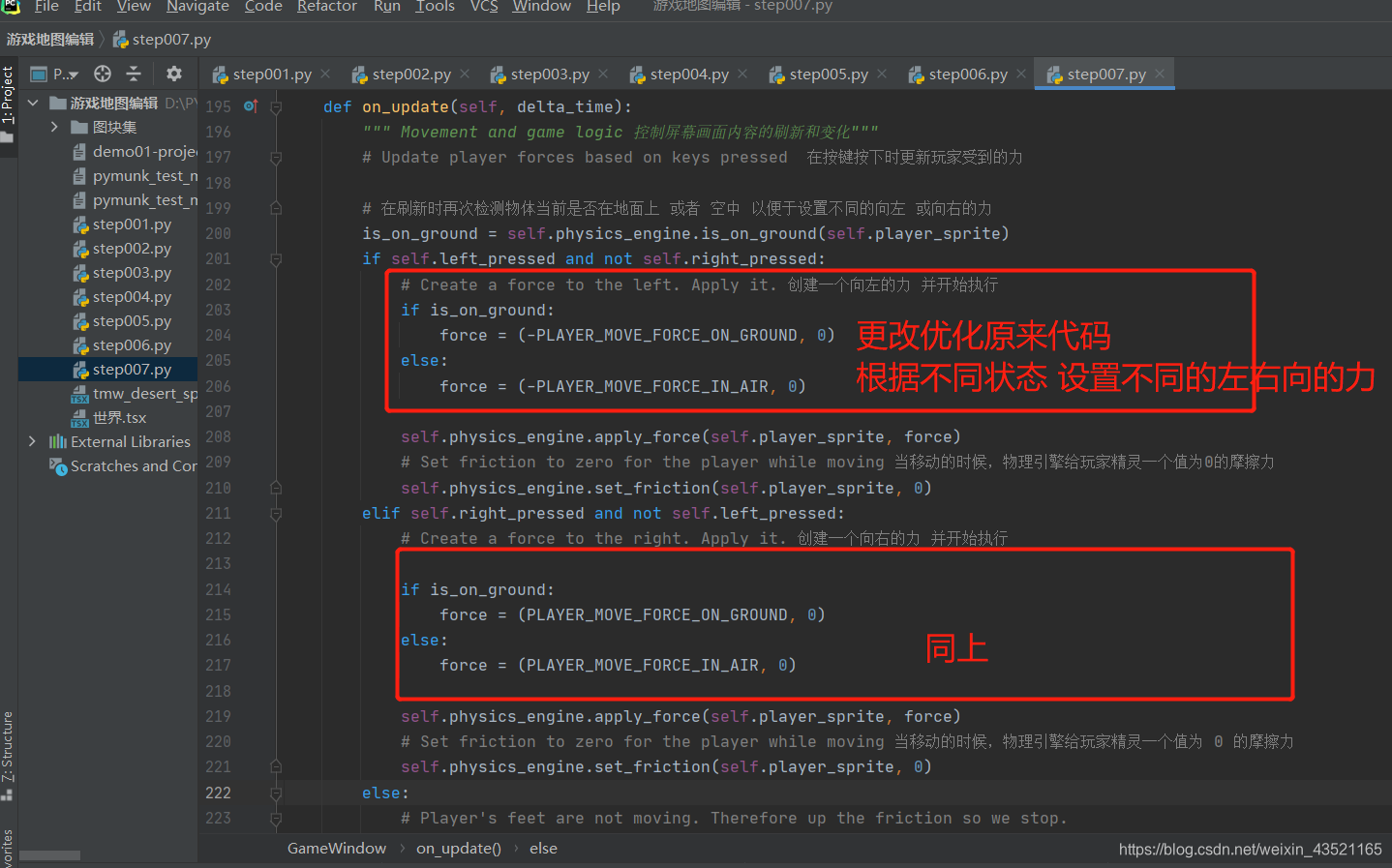
Task: Select Scratches and Consoles node
Action: (x=134, y=466)
